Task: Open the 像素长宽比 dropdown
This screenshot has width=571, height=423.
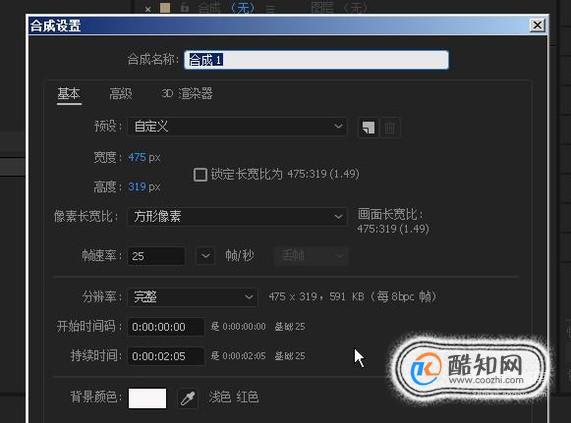Action: coord(237,217)
